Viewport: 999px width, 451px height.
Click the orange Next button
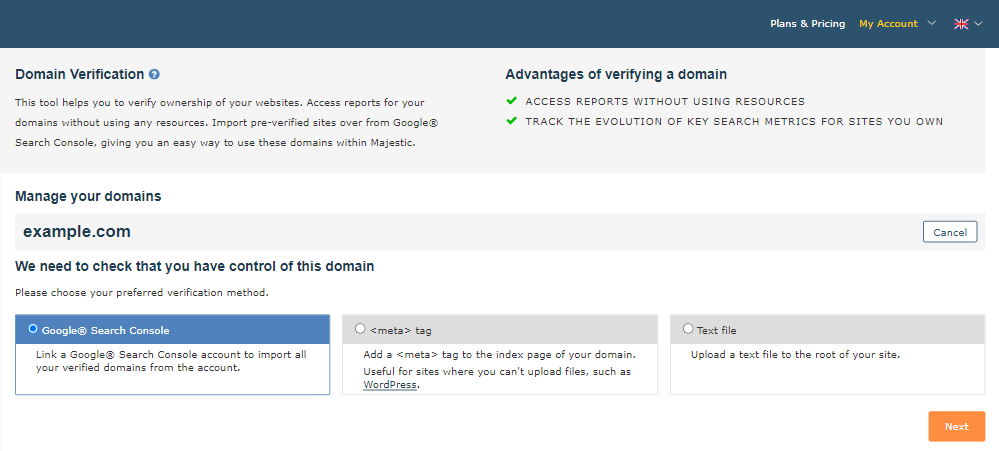tap(956, 426)
